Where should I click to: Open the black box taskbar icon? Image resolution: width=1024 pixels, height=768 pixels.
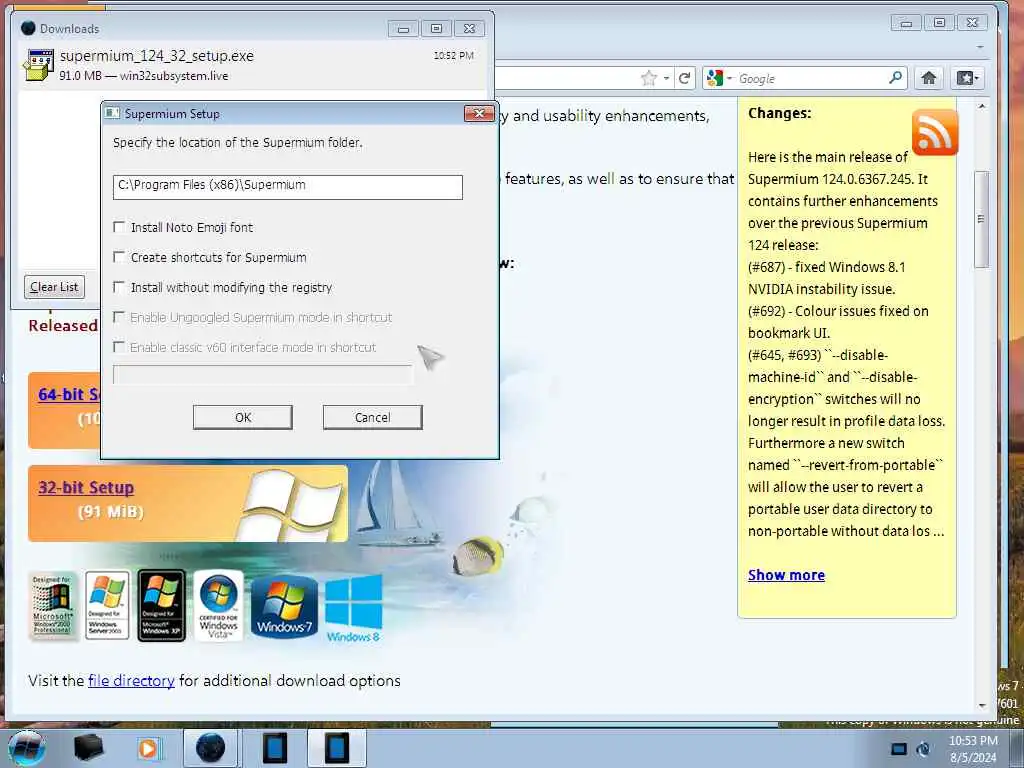(x=89, y=748)
